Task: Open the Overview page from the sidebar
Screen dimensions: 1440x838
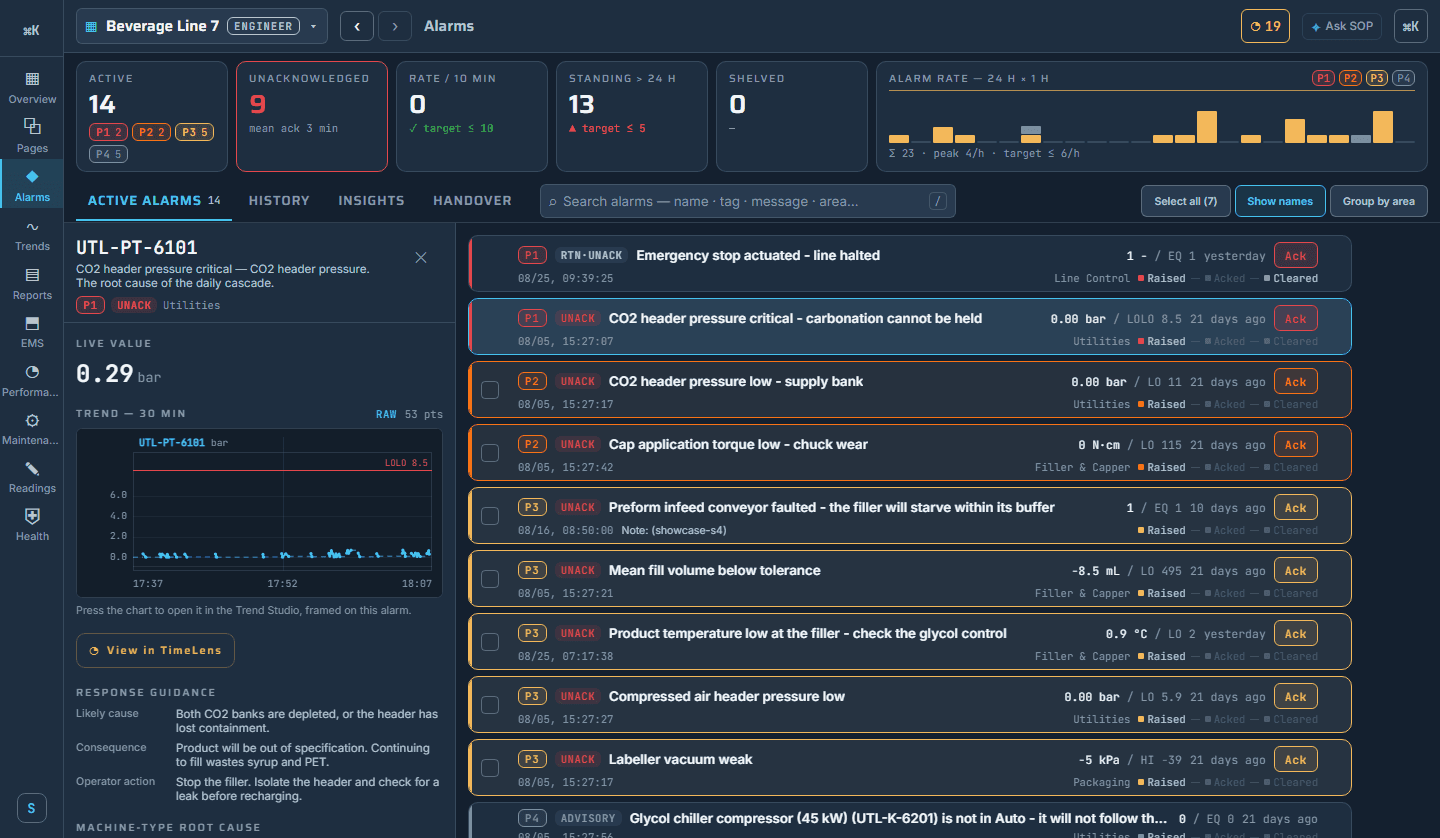Action: point(32,87)
